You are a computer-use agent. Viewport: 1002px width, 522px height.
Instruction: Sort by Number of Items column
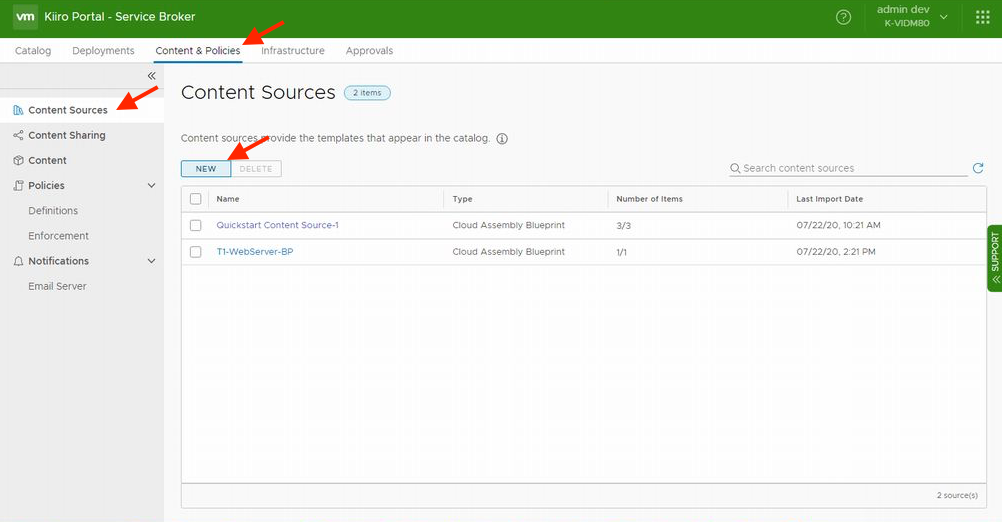click(x=649, y=199)
